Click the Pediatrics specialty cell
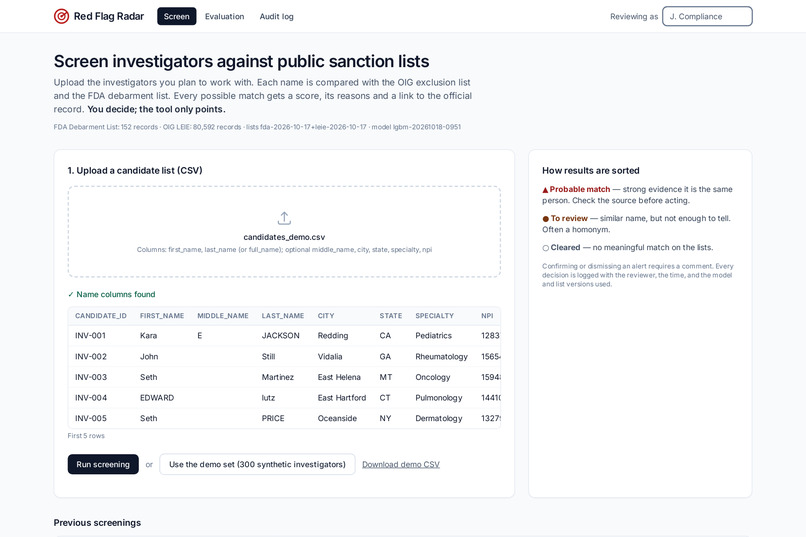The width and height of the screenshot is (806, 537). 433,336
